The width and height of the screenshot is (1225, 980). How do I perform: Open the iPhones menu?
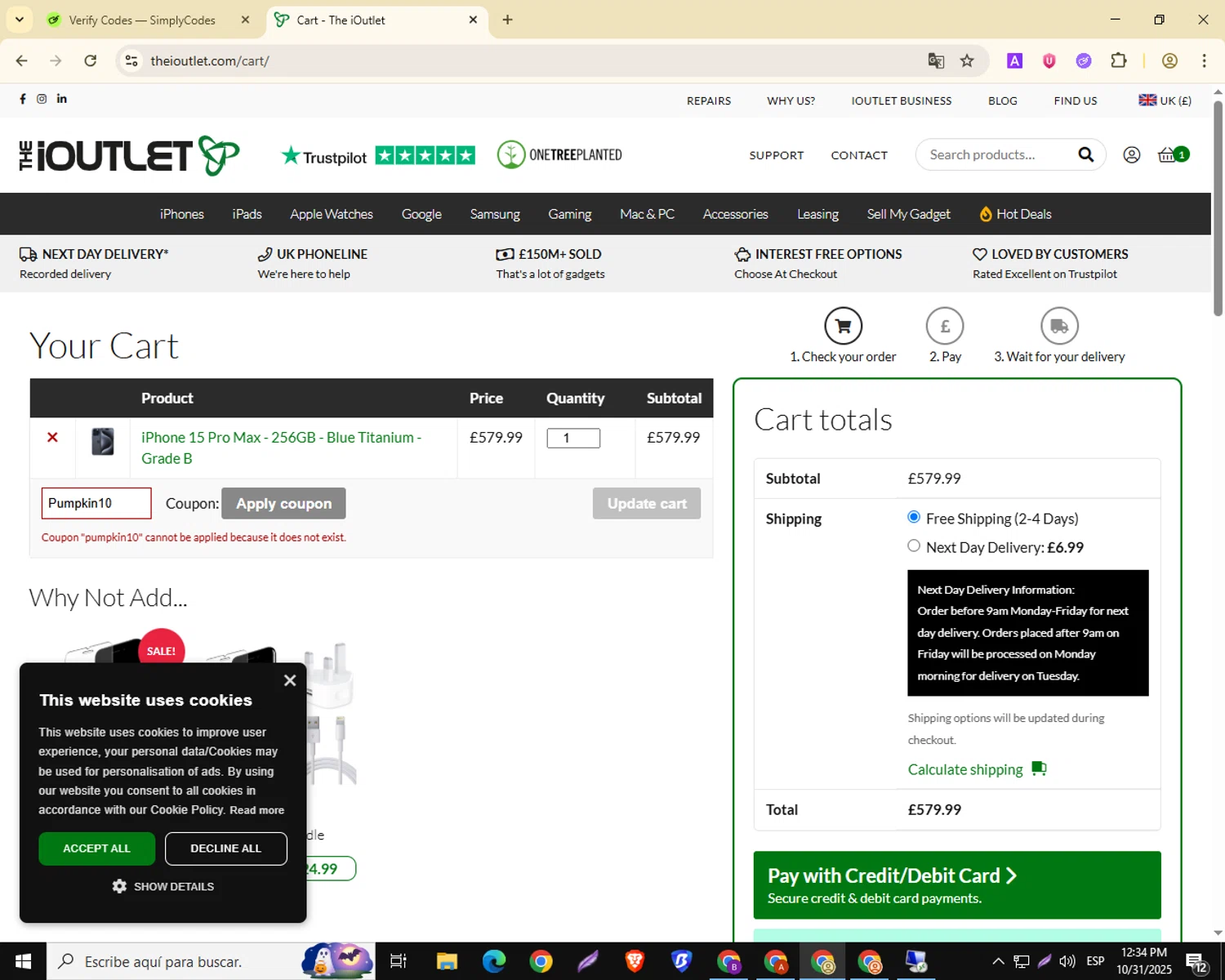(182, 214)
